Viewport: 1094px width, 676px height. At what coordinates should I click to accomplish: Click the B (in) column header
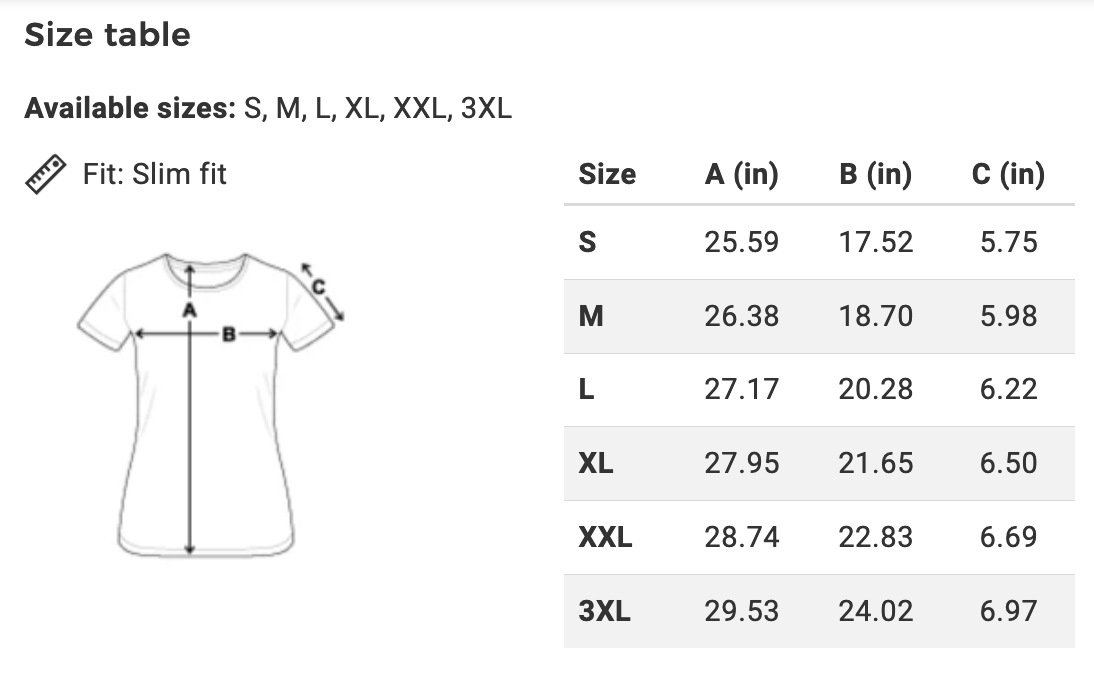876,174
